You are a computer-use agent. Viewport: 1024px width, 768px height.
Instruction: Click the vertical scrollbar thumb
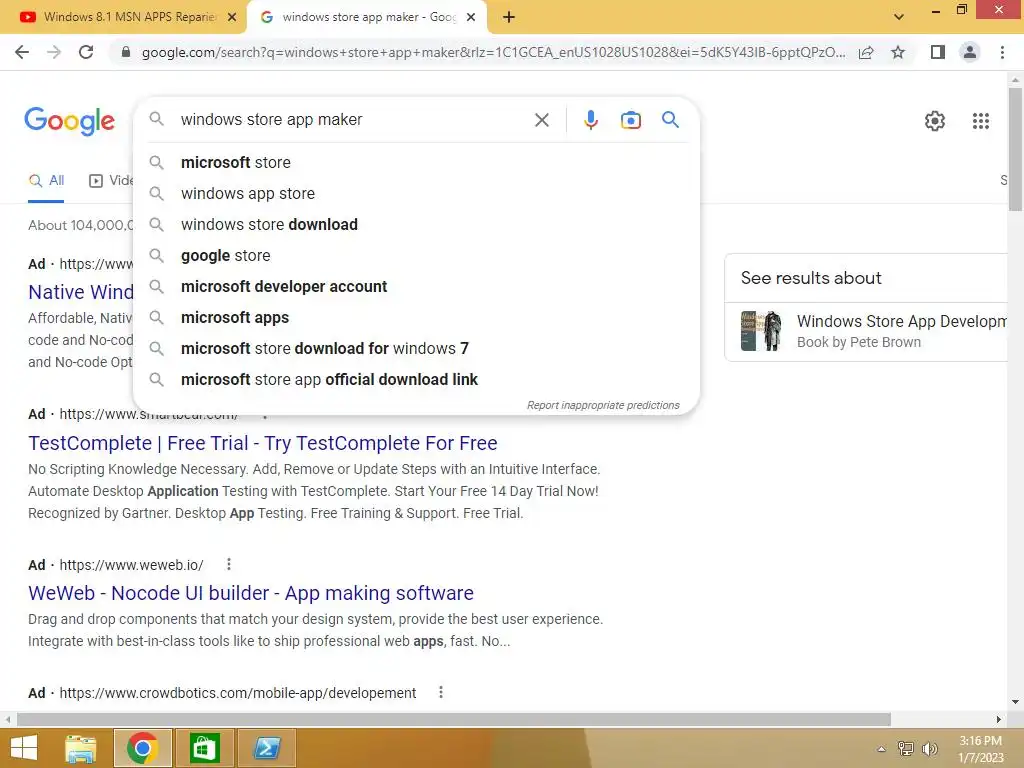coord(1015,149)
